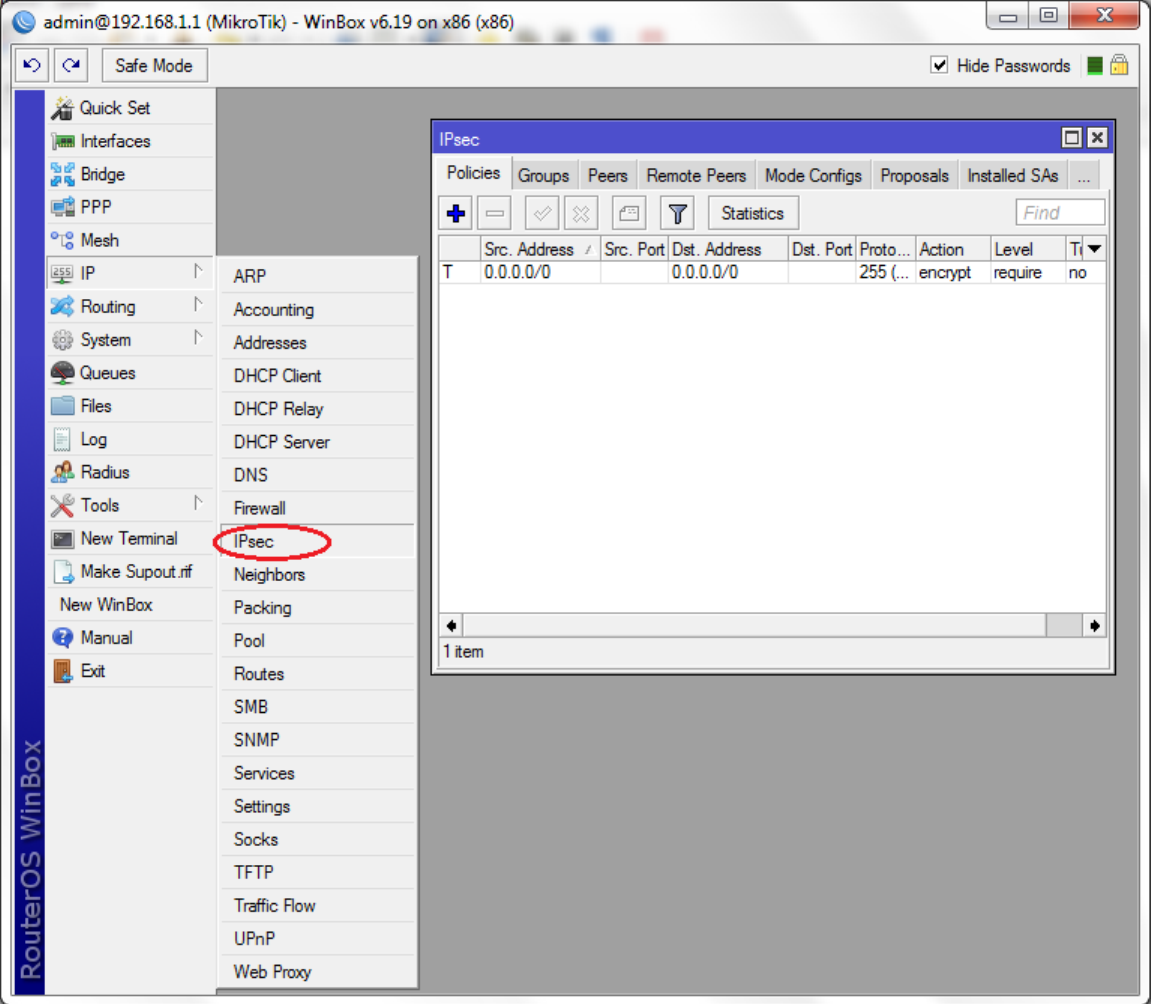Click the Undo arrow icon
The width and height of the screenshot is (1151, 1004).
pos(32,65)
